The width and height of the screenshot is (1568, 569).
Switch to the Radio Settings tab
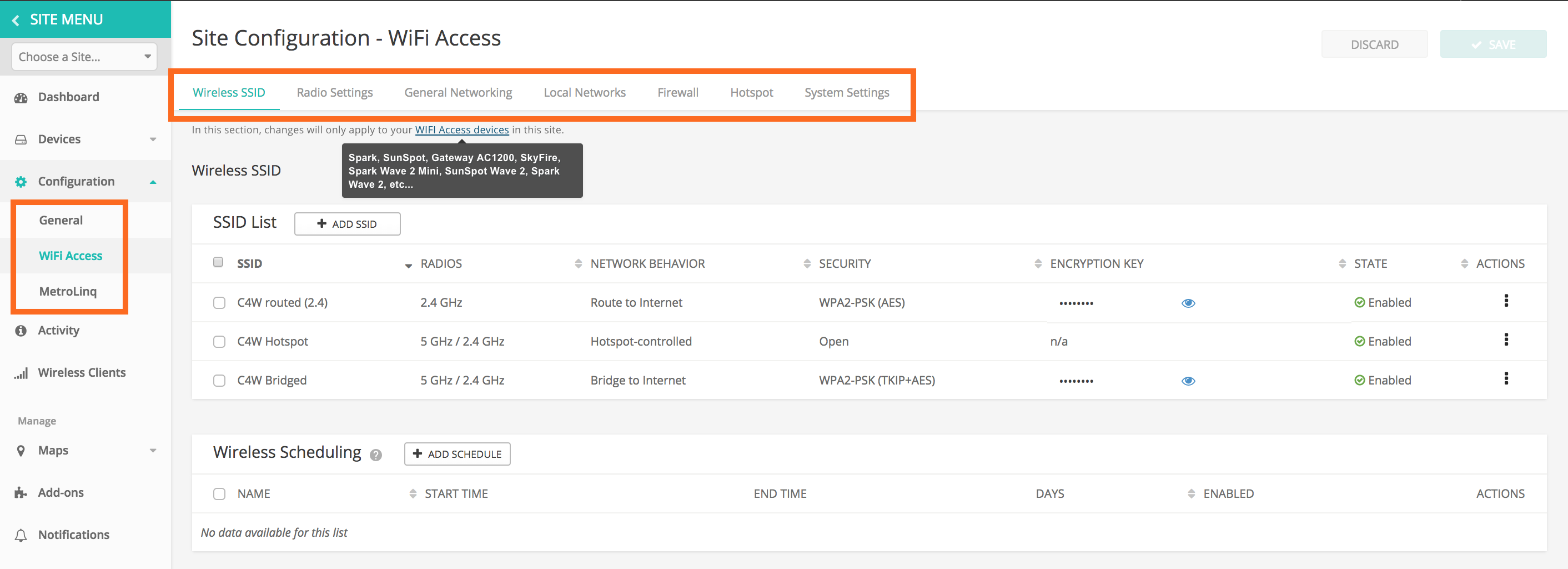coord(334,92)
